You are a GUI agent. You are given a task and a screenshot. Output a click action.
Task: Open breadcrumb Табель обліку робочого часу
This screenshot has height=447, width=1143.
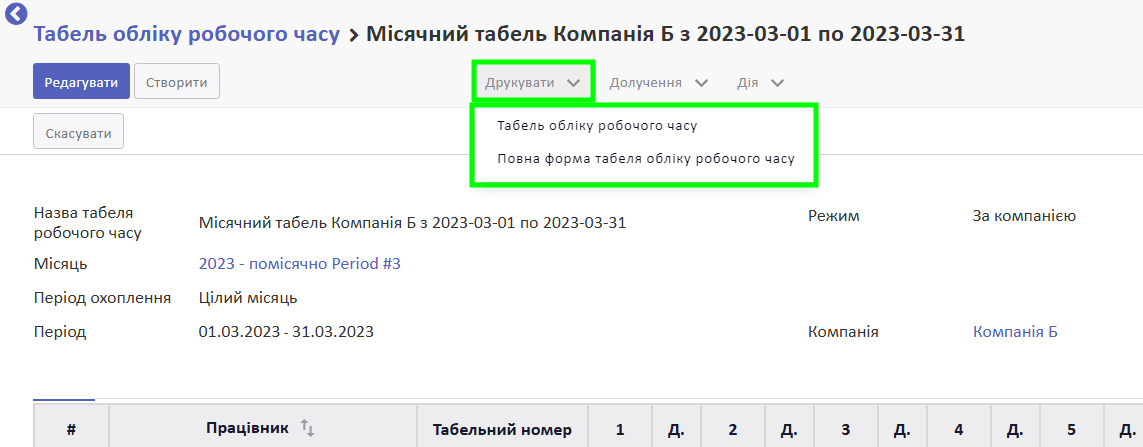tap(187, 34)
